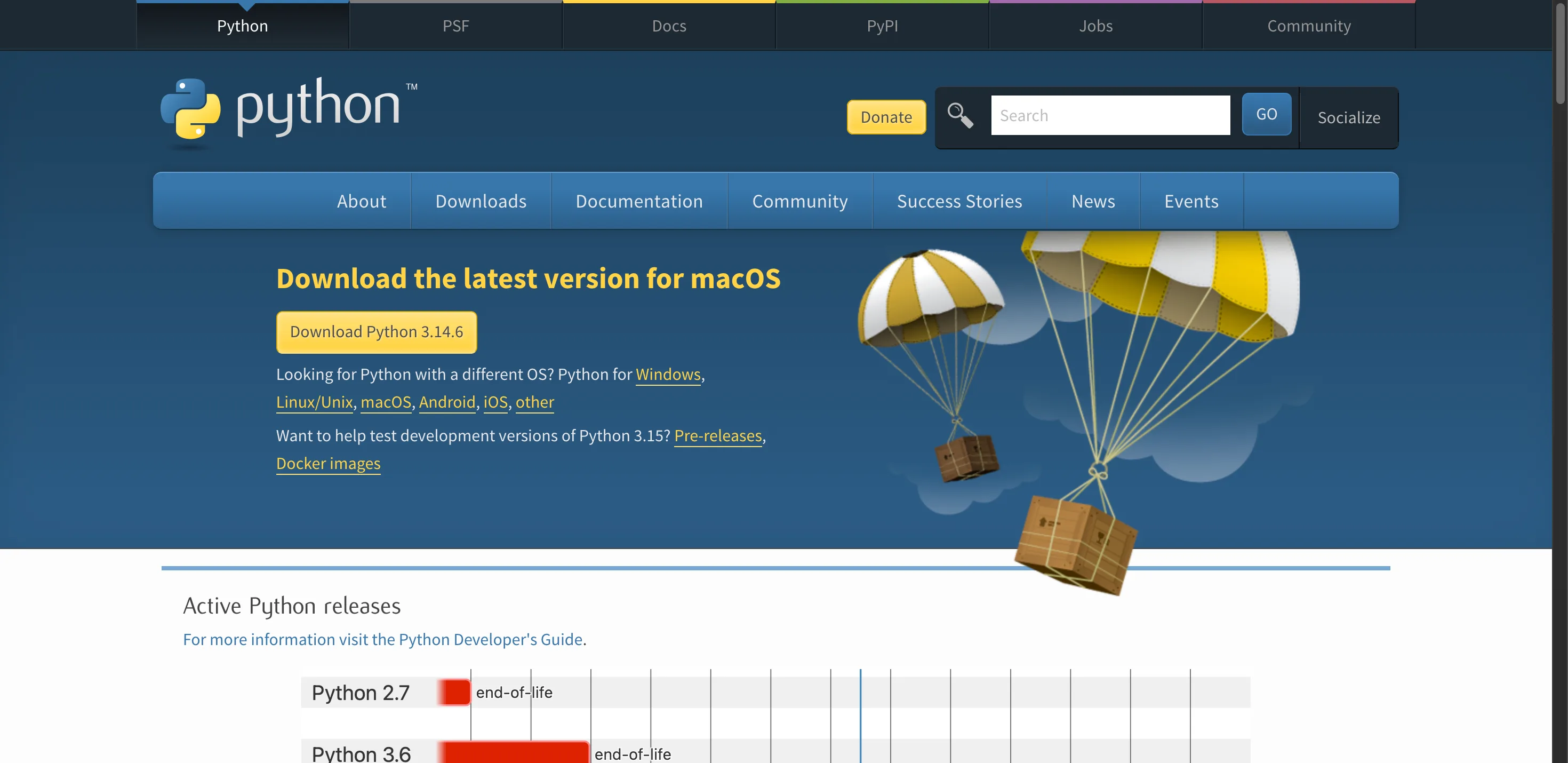Open the News navigation menu
Viewport: 1568px width, 763px height.
click(x=1093, y=201)
